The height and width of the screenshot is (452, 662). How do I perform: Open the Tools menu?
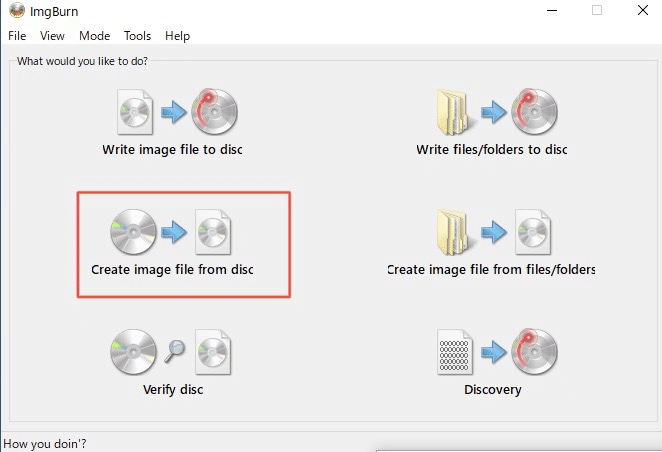coord(137,36)
